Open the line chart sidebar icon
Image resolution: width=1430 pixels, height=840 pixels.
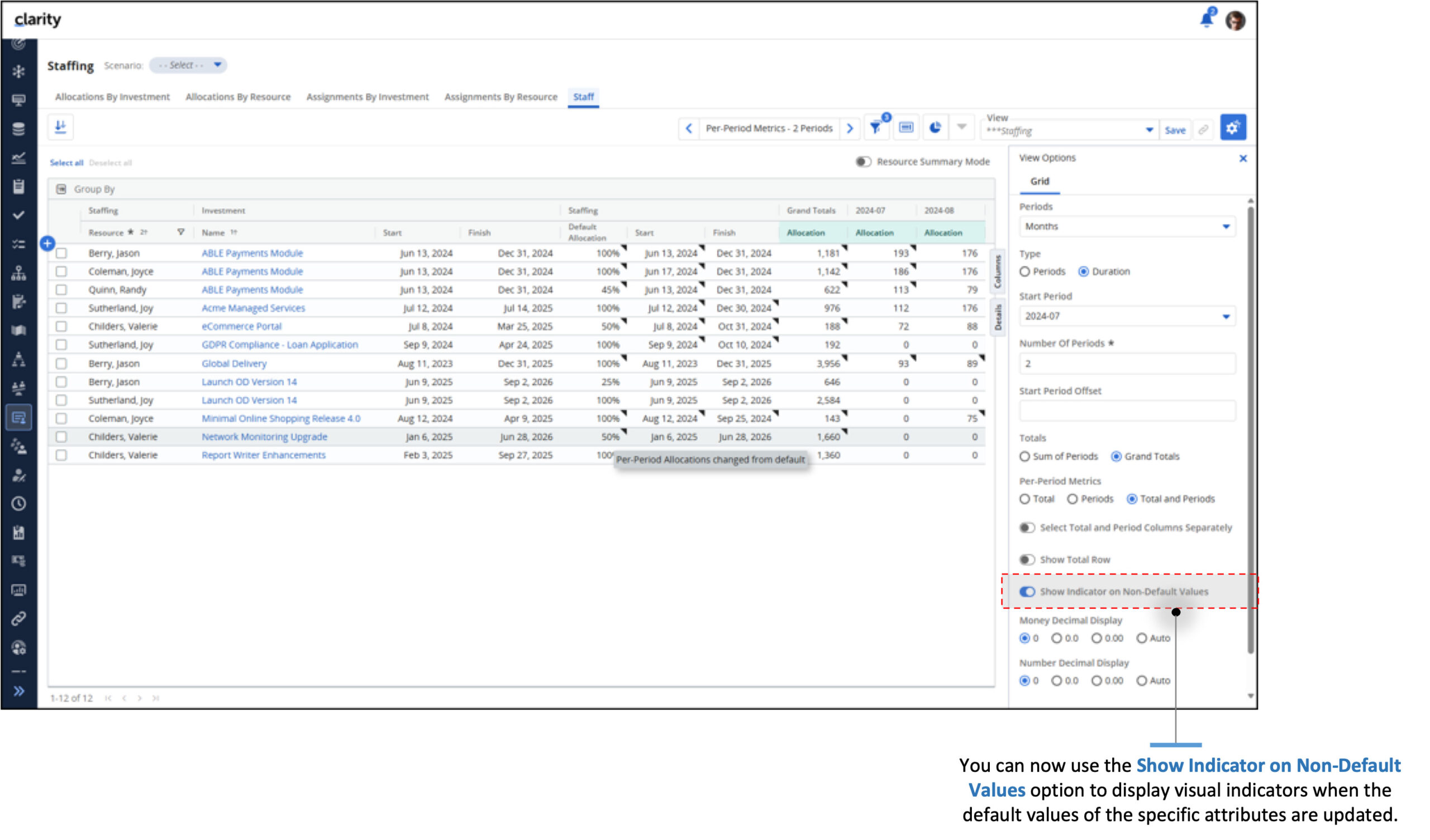tap(19, 159)
